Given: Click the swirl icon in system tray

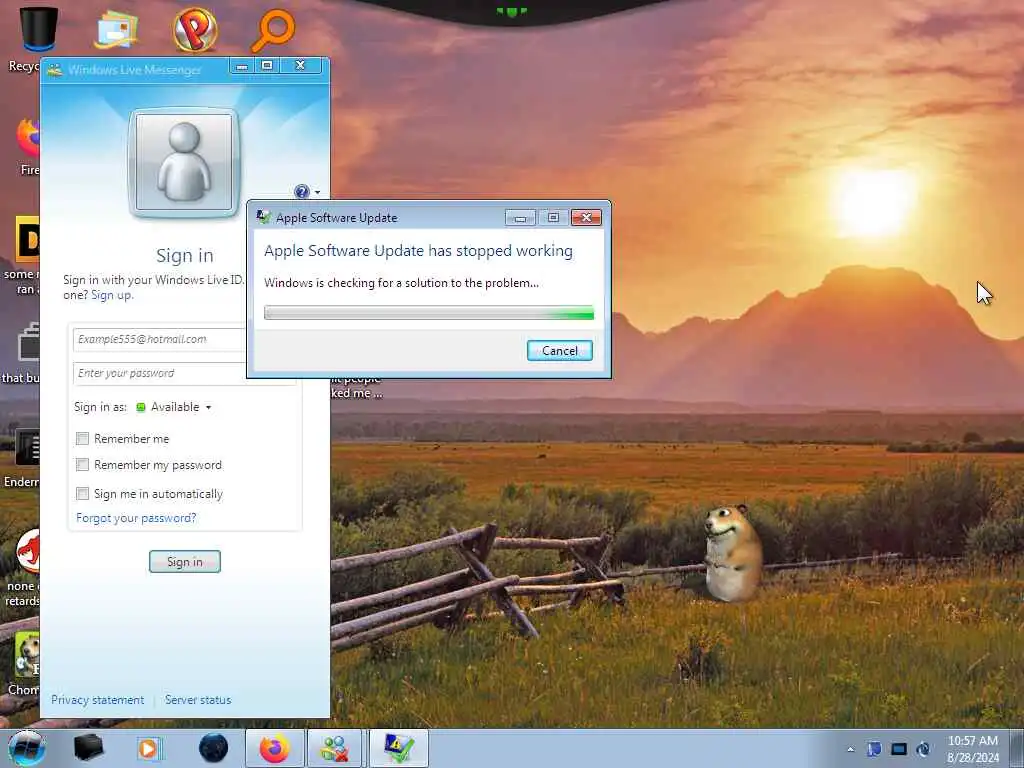Looking at the screenshot, I should [923, 749].
